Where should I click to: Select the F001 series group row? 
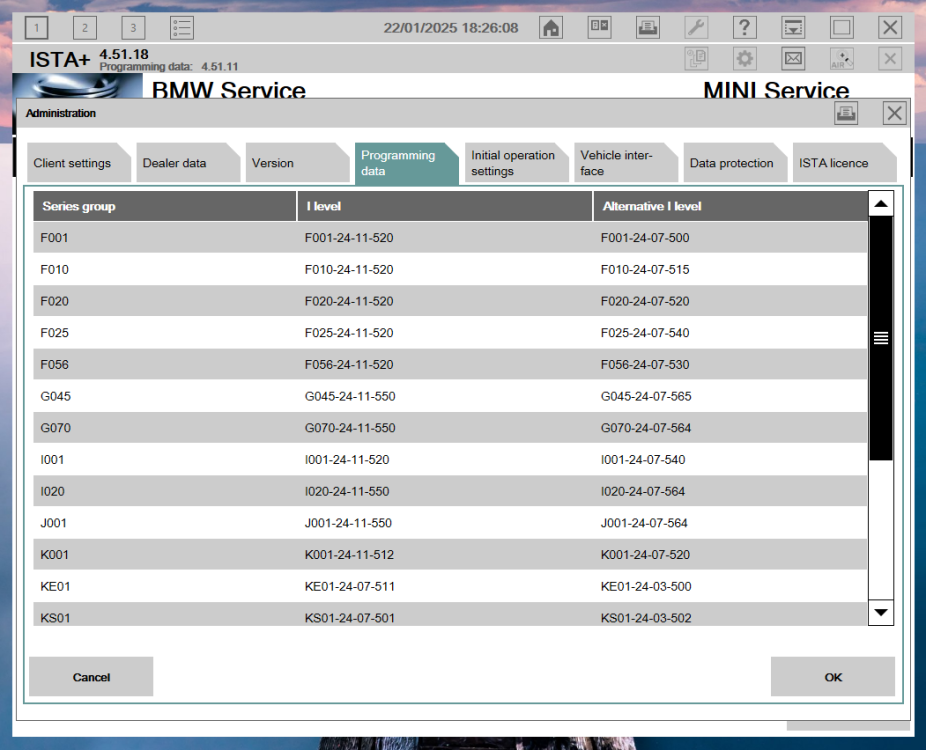450,238
